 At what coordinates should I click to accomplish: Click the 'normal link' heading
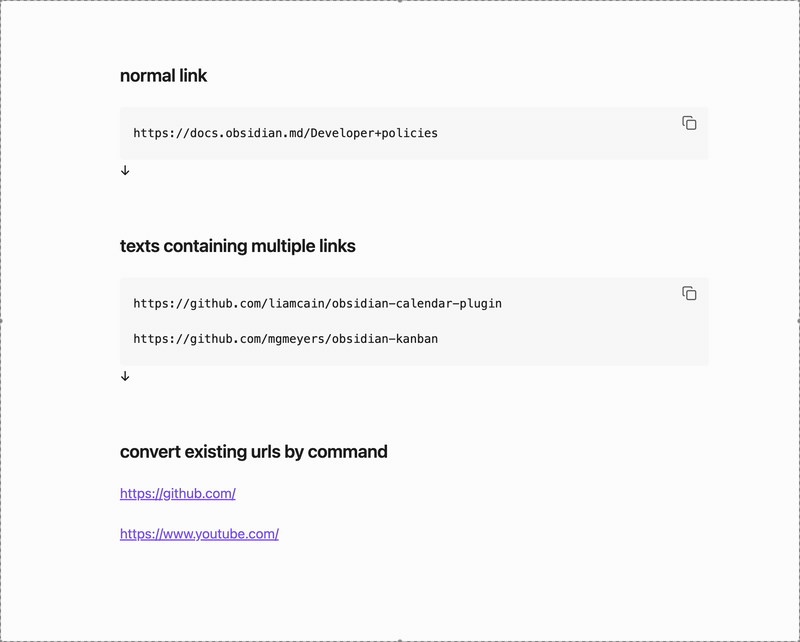click(x=163, y=75)
